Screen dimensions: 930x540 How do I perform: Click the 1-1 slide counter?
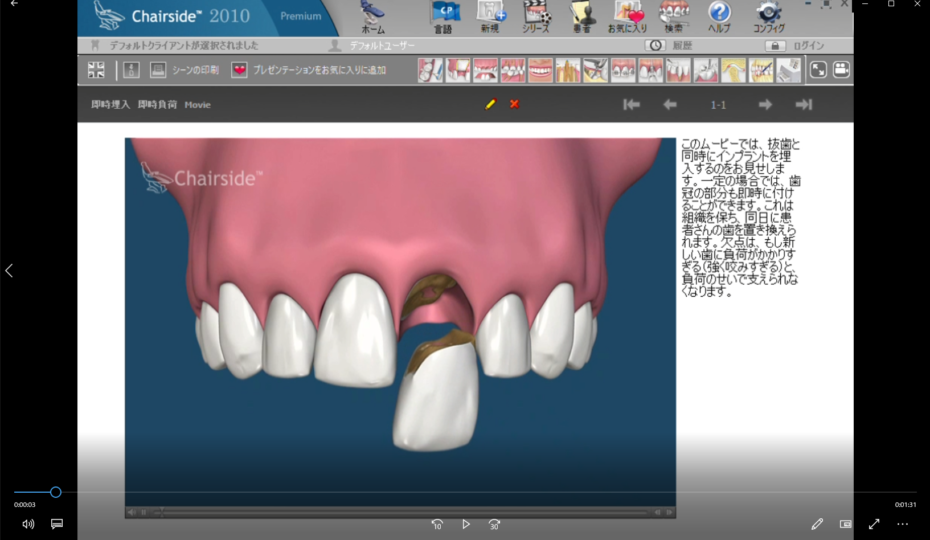(718, 105)
